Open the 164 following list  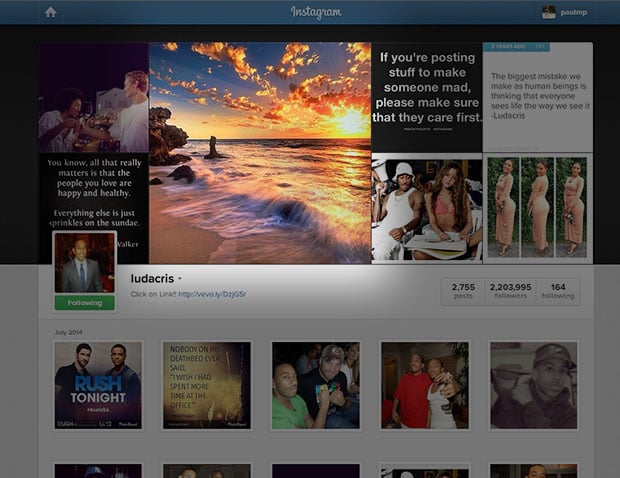click(558, 291)
